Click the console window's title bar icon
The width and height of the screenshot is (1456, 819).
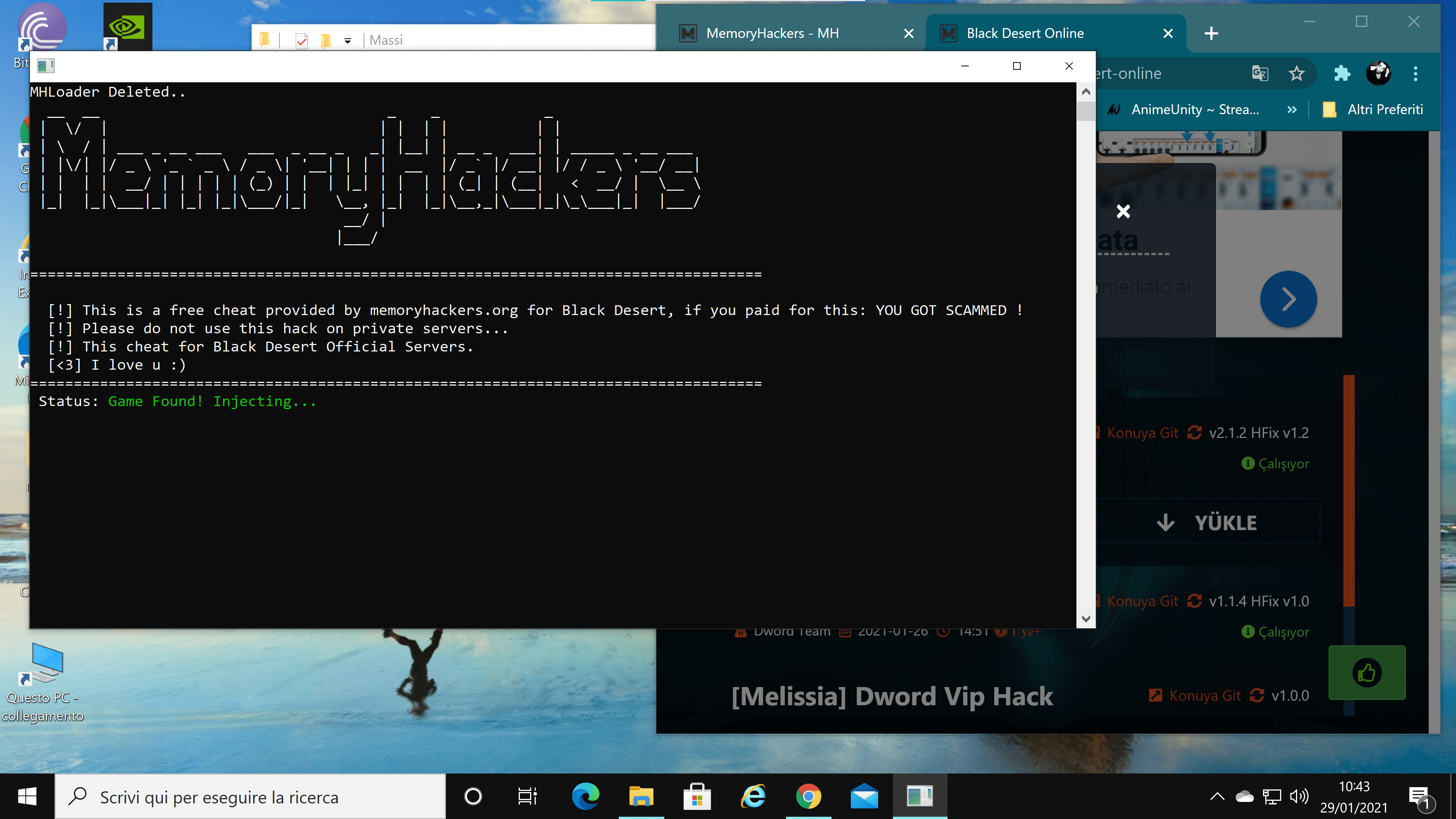coord(46,66)
